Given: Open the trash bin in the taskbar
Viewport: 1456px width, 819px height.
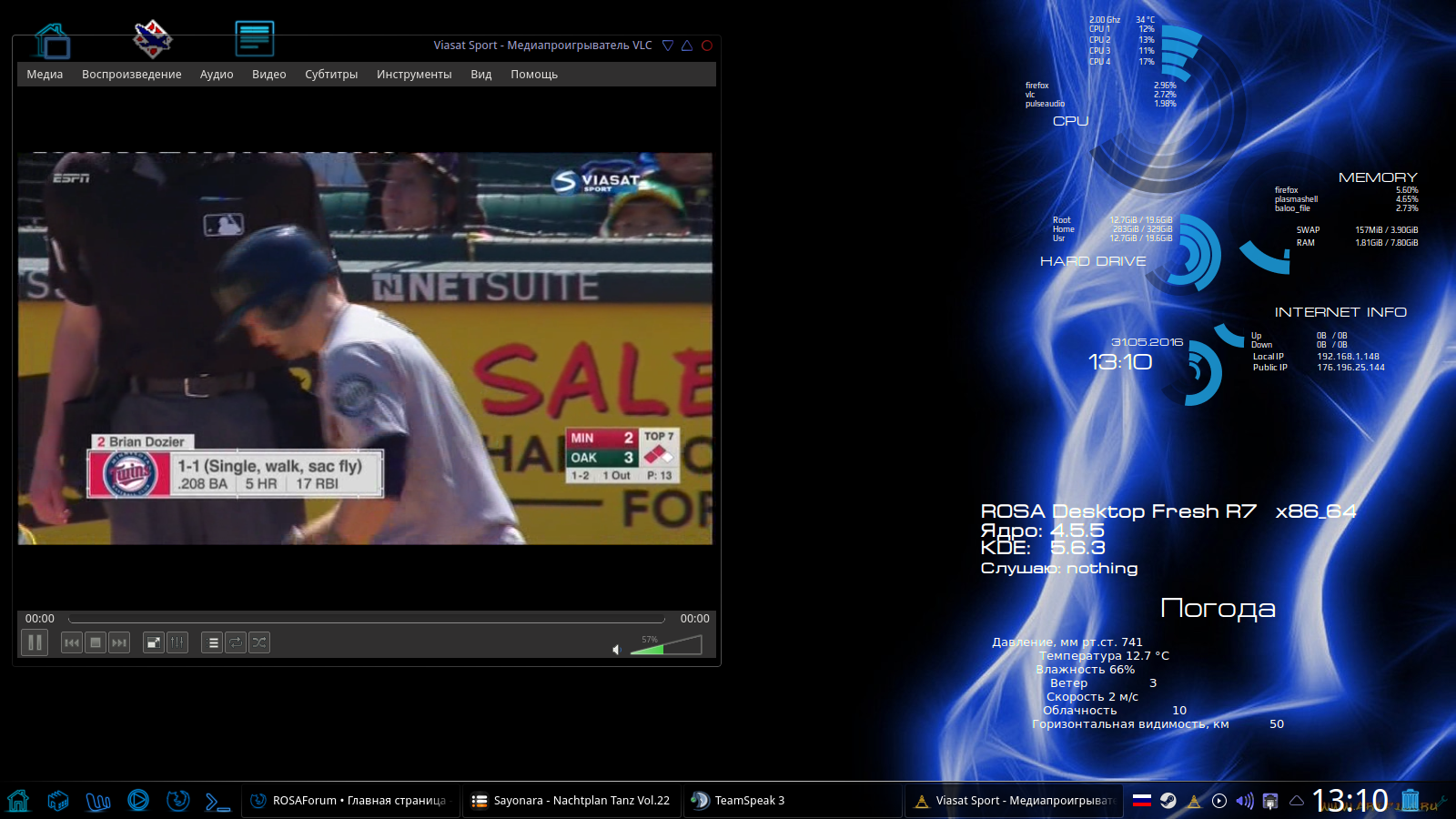Looking at the screenshot, I should click(1410, 801).
